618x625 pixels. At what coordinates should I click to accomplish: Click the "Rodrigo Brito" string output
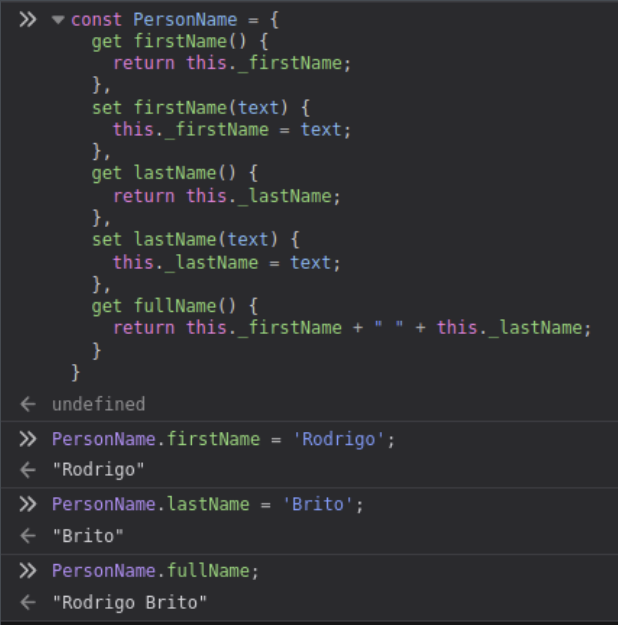coord(130,603)
